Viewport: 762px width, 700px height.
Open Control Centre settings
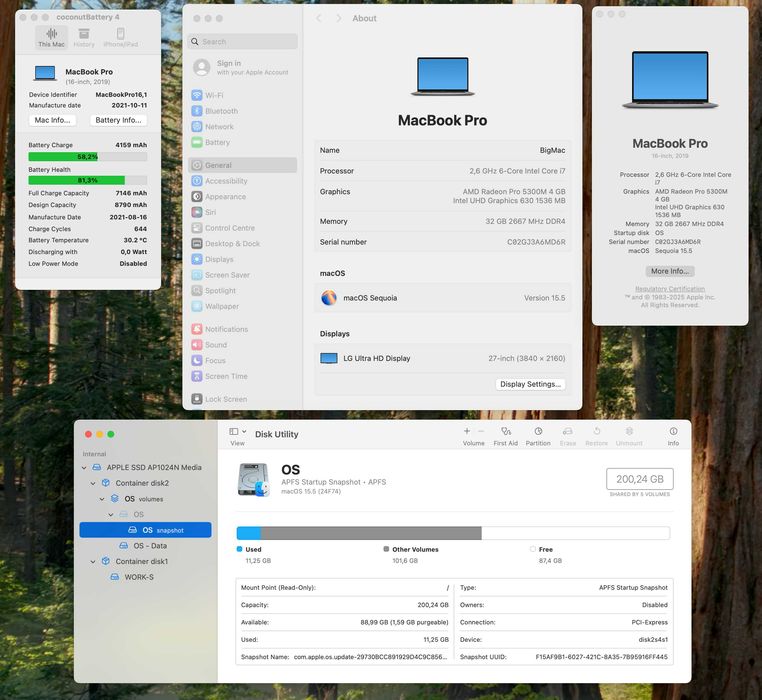(242, 228)
